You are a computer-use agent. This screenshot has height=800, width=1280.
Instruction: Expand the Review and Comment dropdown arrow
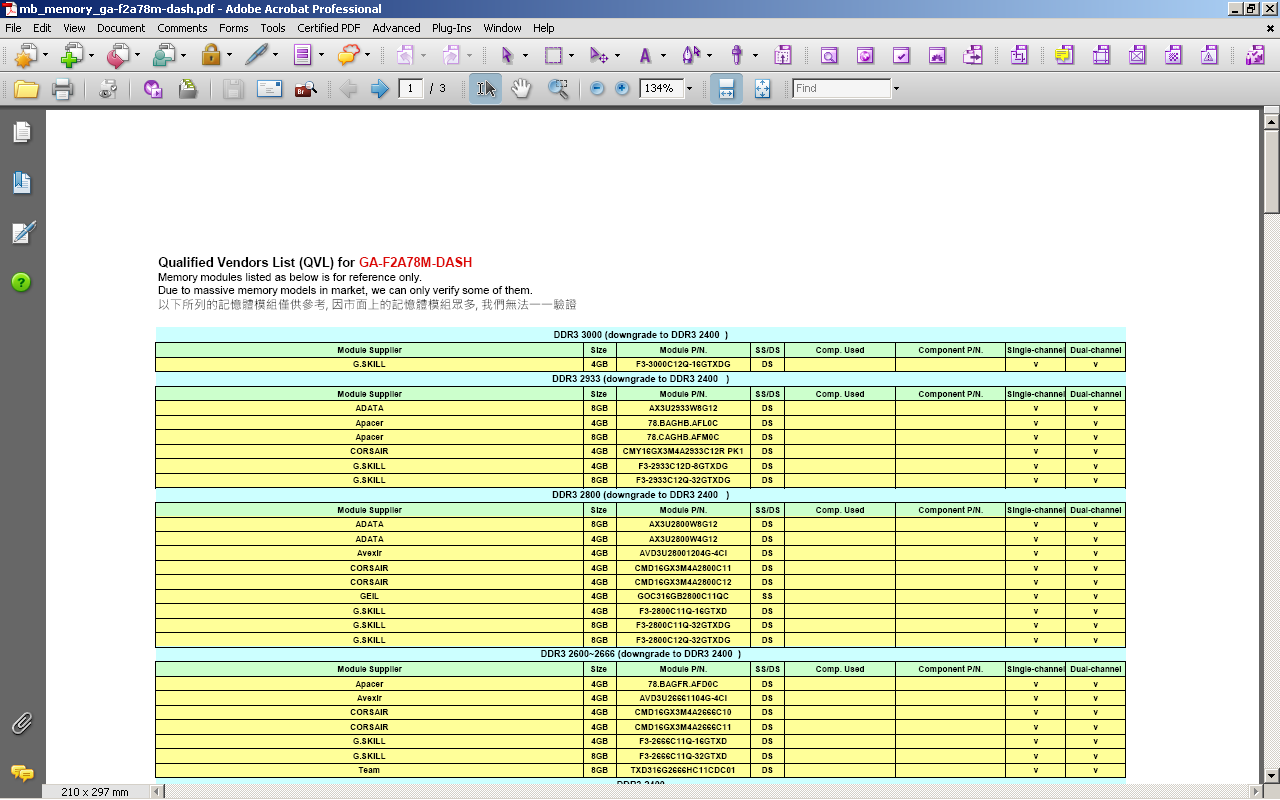point(368,56)
